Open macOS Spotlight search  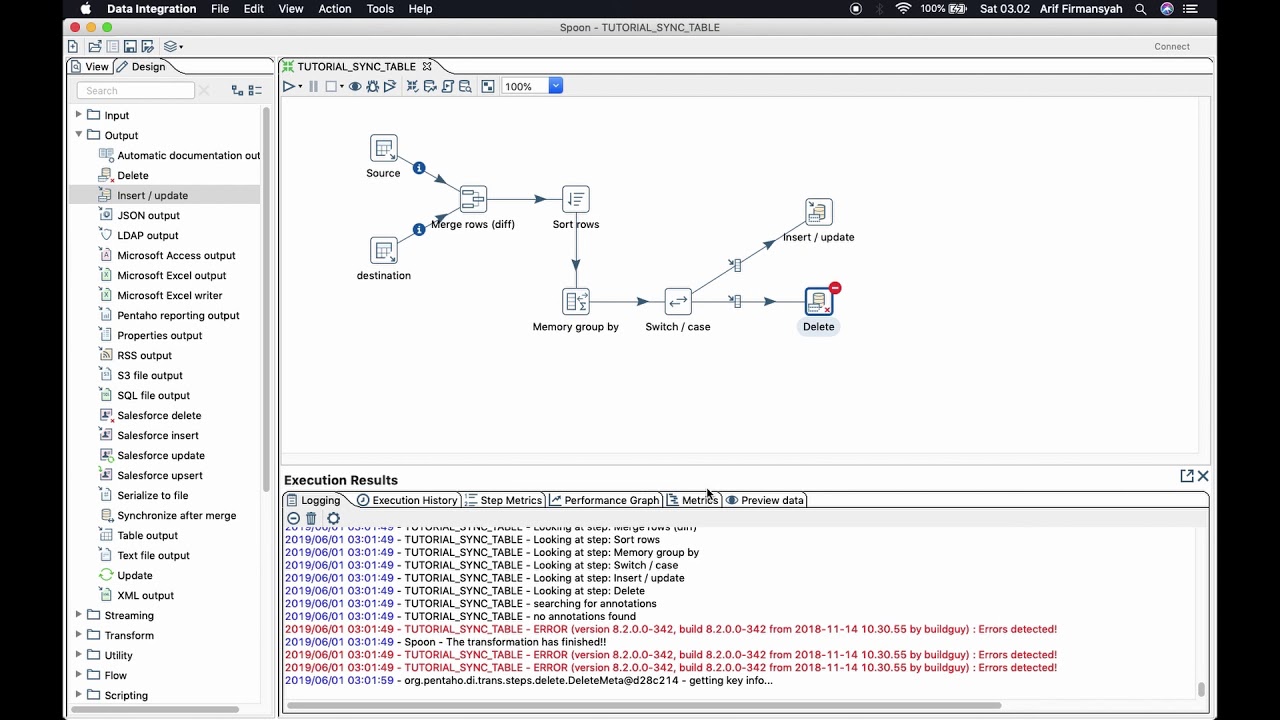coord(1141,9)
